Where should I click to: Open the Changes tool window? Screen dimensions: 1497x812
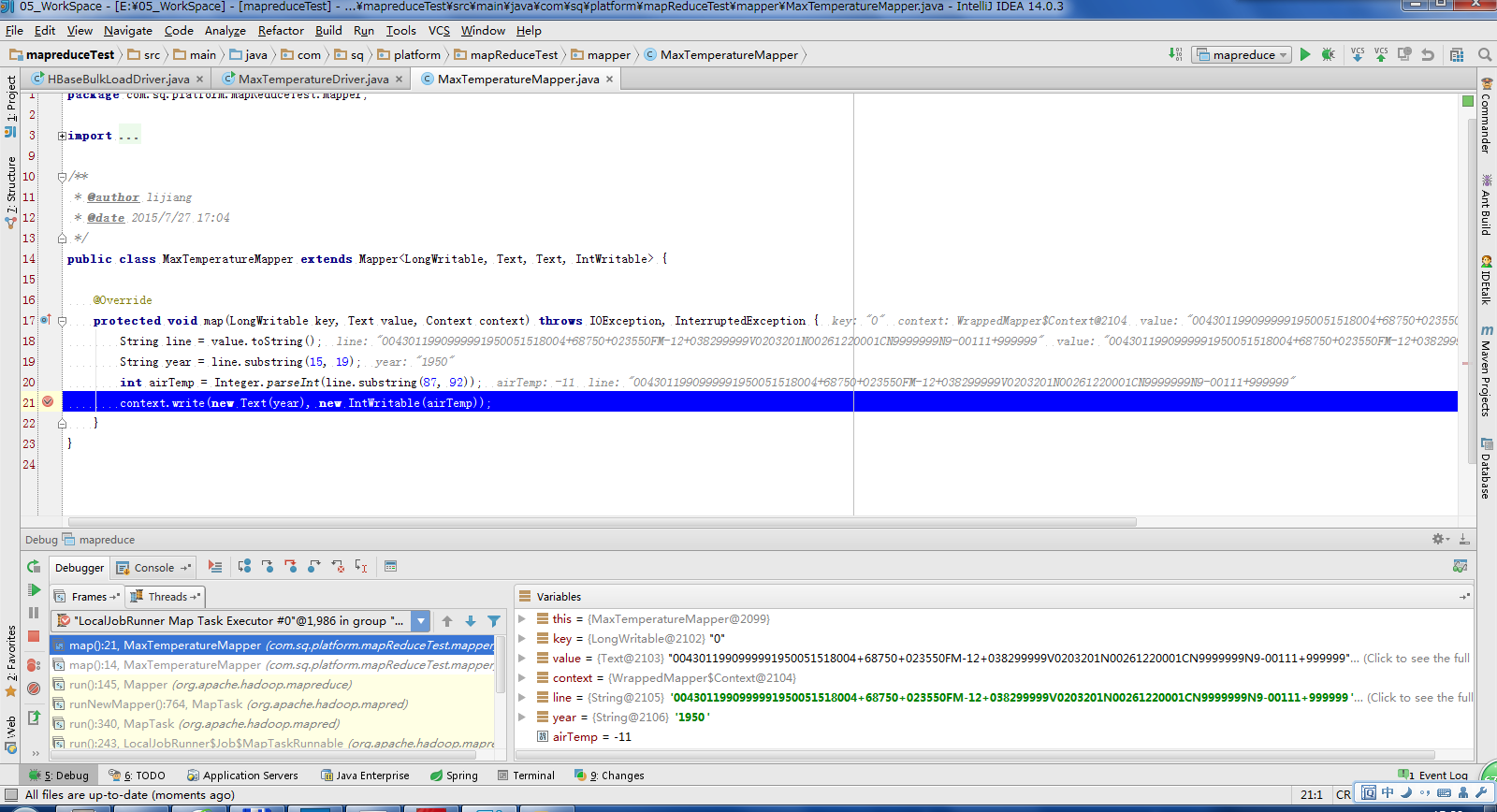[x=609, y=776]
